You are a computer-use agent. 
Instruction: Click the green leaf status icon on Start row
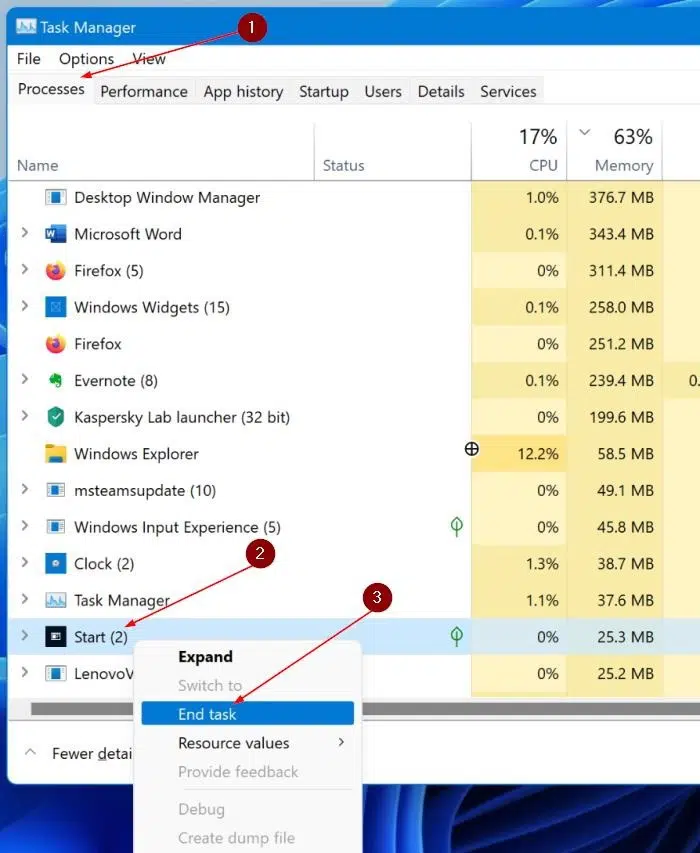point(457,636)
